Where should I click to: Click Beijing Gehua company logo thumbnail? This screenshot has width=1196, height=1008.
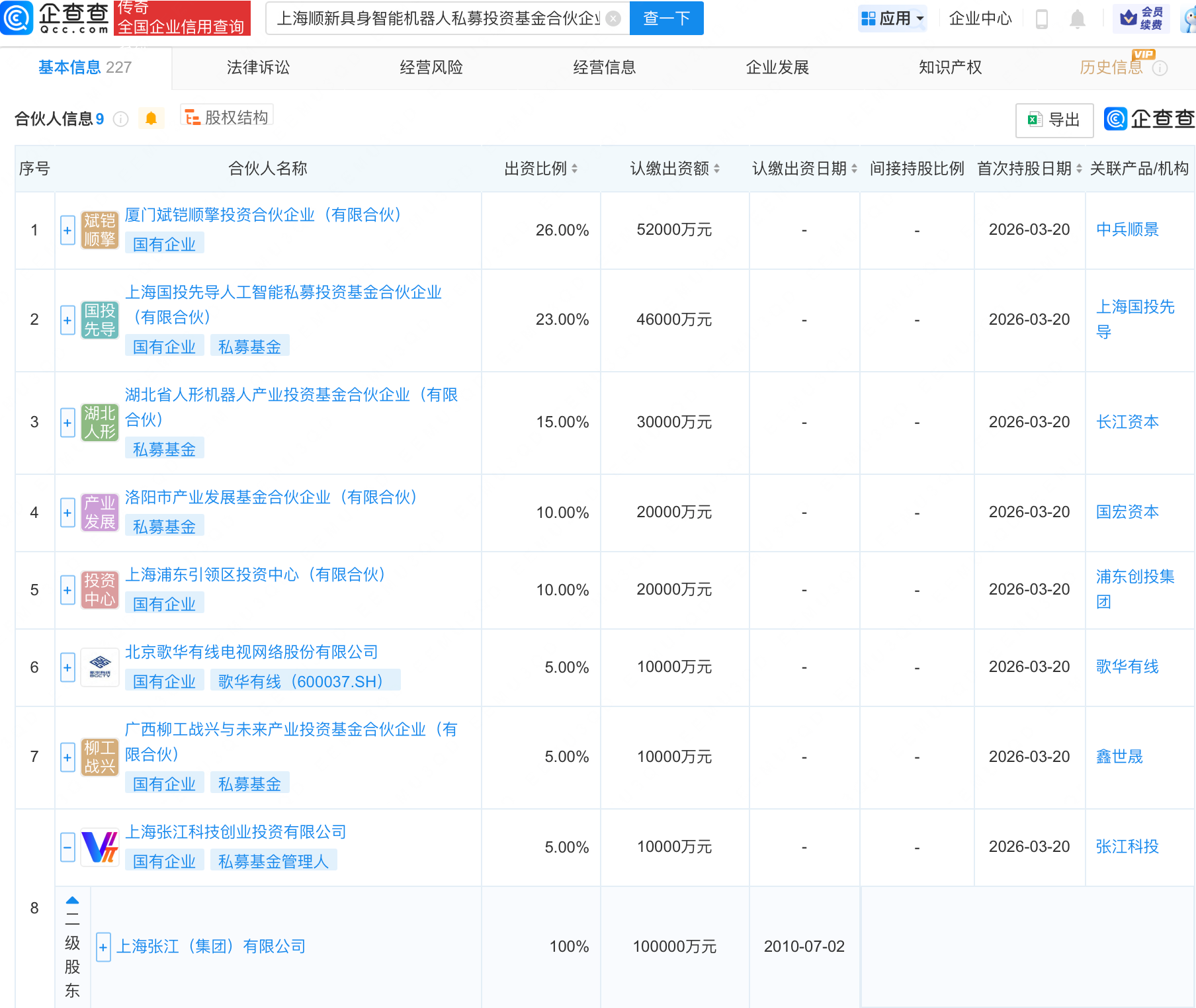[x=100, y=667]
